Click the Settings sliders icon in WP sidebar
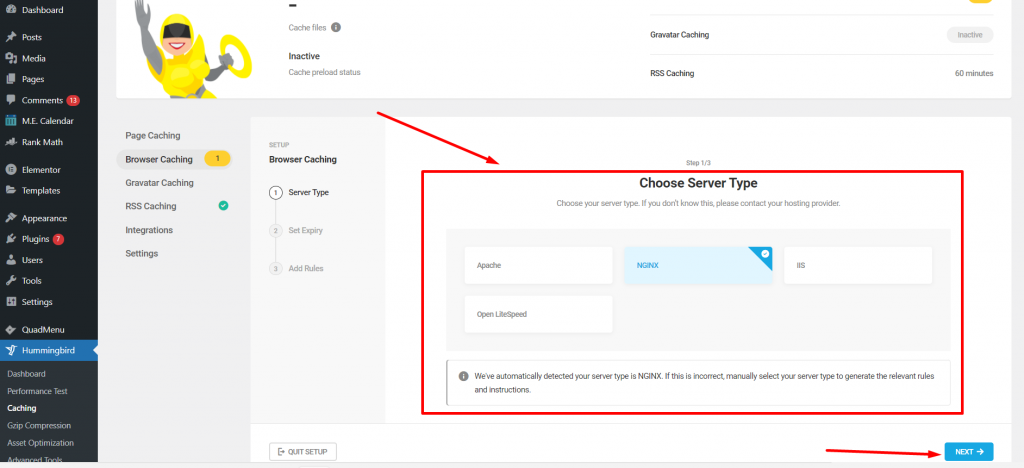 pyautogui.click(x=11, y=302)
